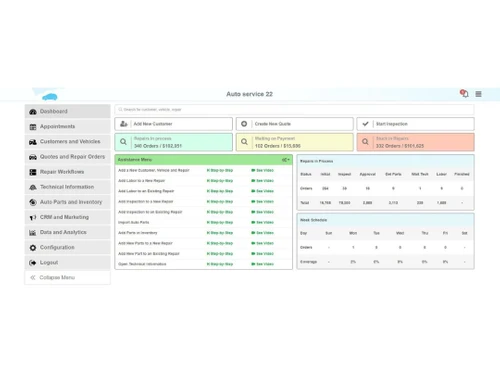Viewport: 500px width, 375px height.
Task: See Video for Open Technical Information
Action: 262,264
